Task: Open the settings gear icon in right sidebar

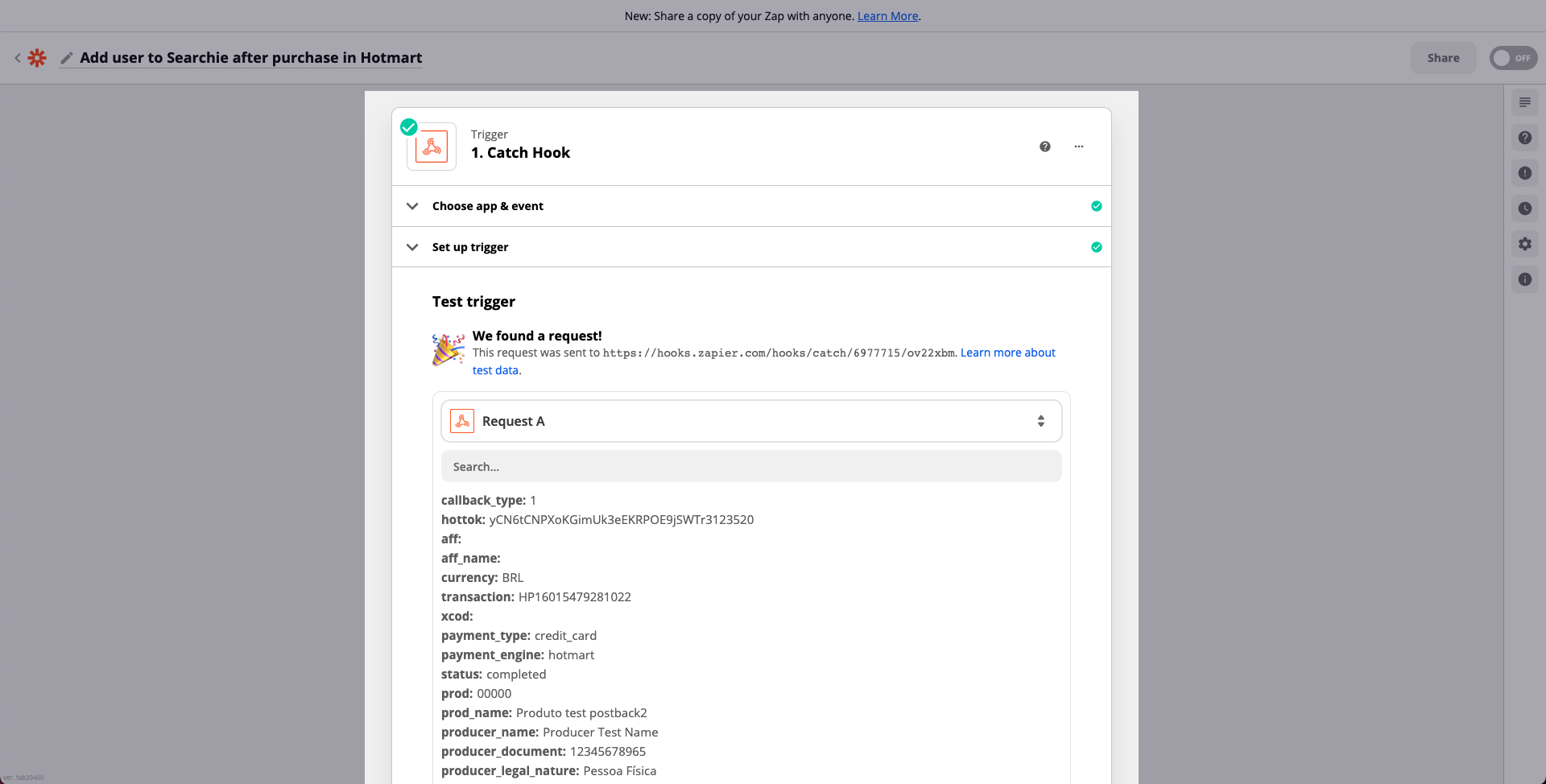Action: (x=1524, y=244)
